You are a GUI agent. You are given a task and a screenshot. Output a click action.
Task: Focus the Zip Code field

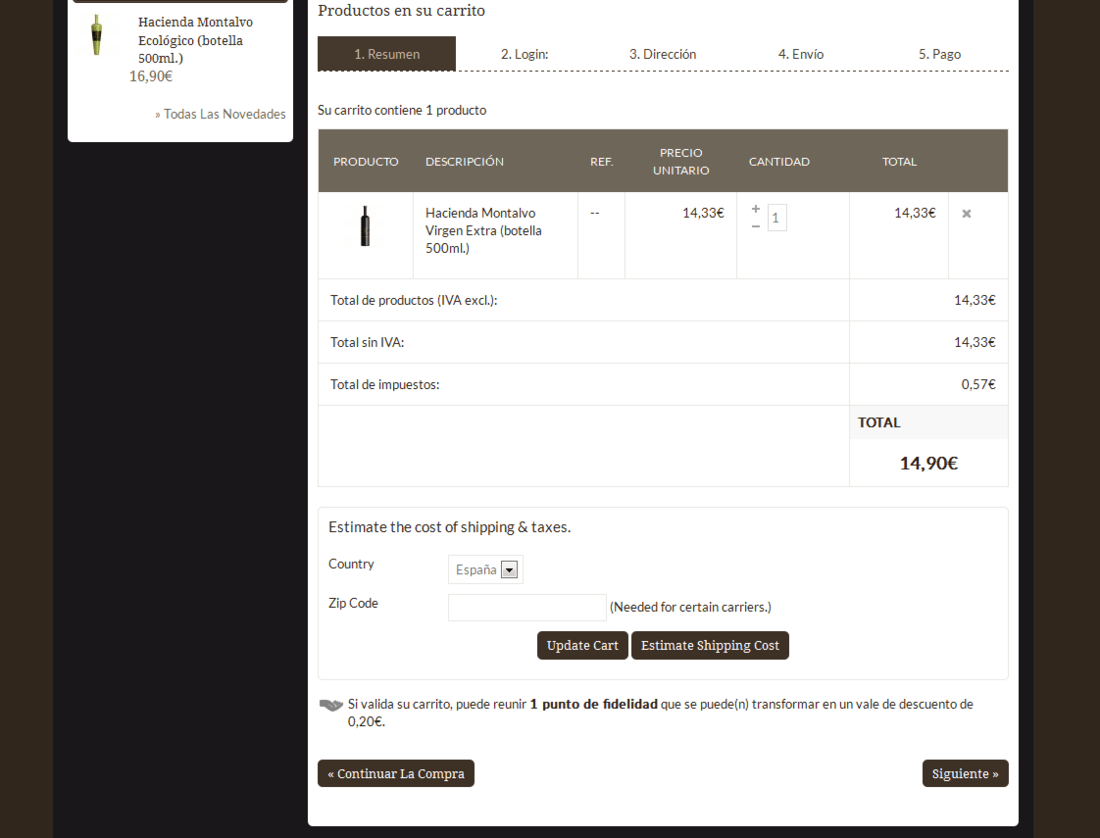pyautogui.click(x=527, y=607)
